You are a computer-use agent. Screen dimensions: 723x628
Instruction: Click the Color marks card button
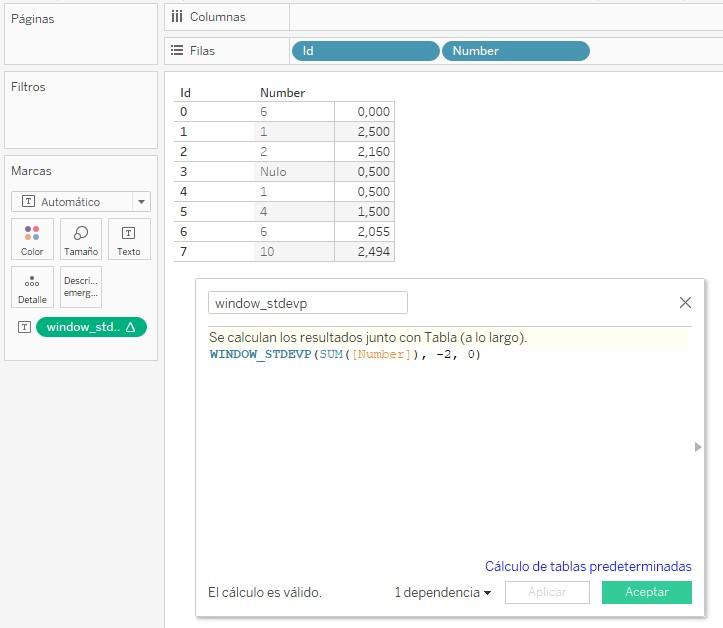point(32,239)
